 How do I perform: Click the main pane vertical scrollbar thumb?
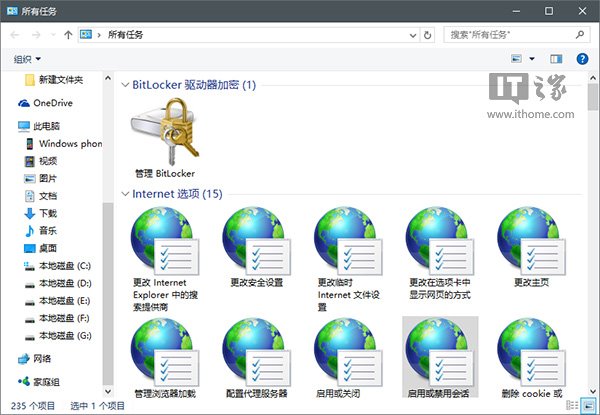click(593, 97)
